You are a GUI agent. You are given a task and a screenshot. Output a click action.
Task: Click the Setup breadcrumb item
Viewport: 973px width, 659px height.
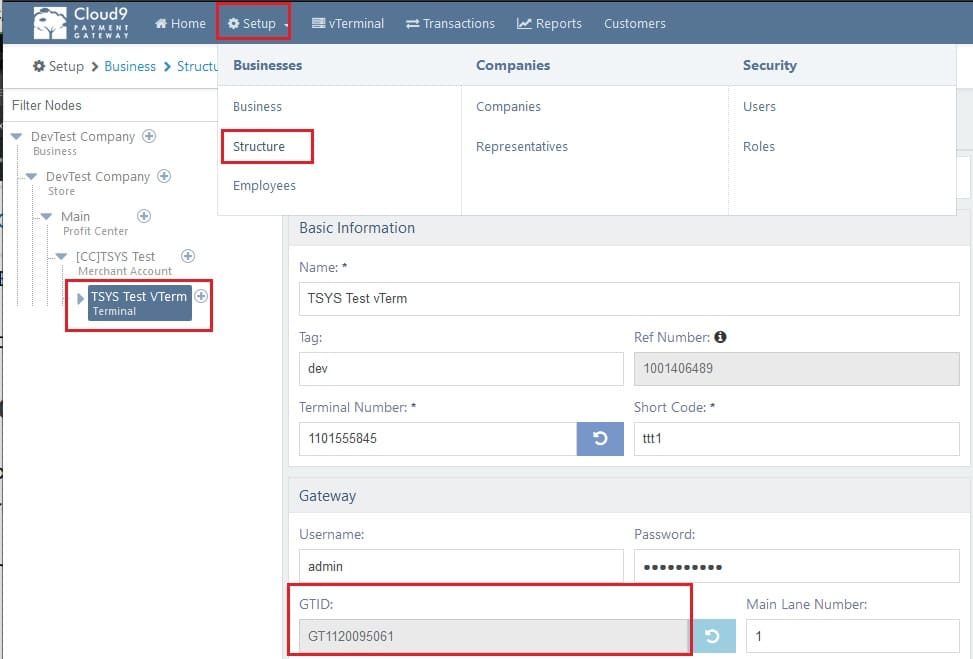click(58, 66)
